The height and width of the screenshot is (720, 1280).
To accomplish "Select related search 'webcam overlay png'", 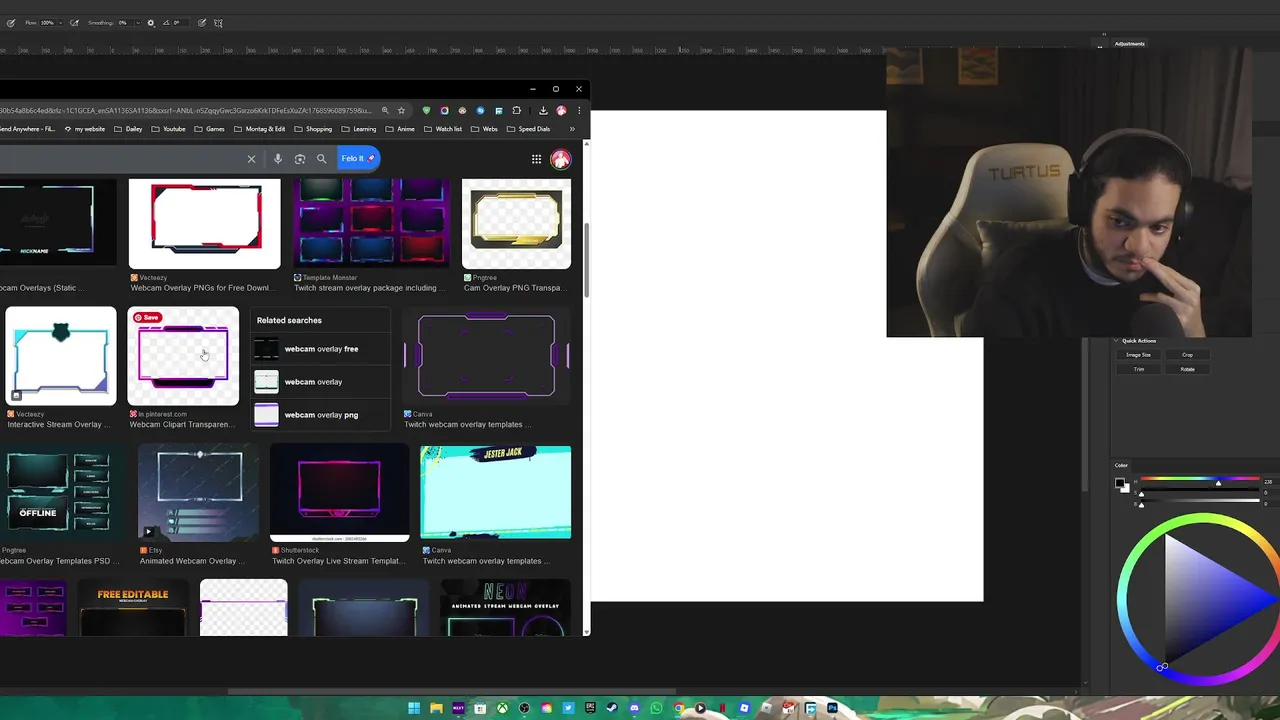I will (x=320, y=415).
